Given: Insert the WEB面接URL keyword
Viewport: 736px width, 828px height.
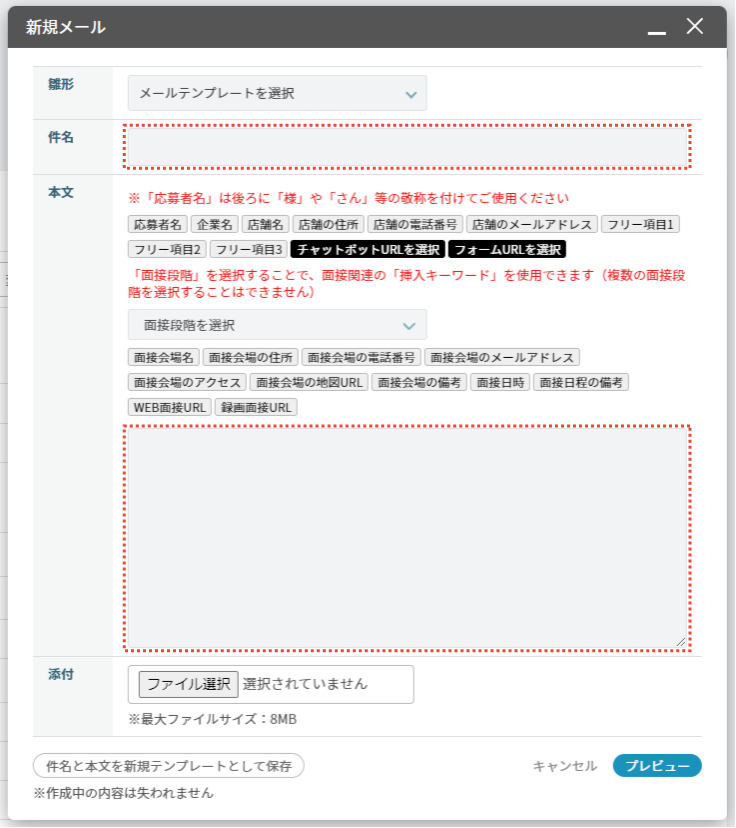Looking at the screenshot, I should 170,407.
